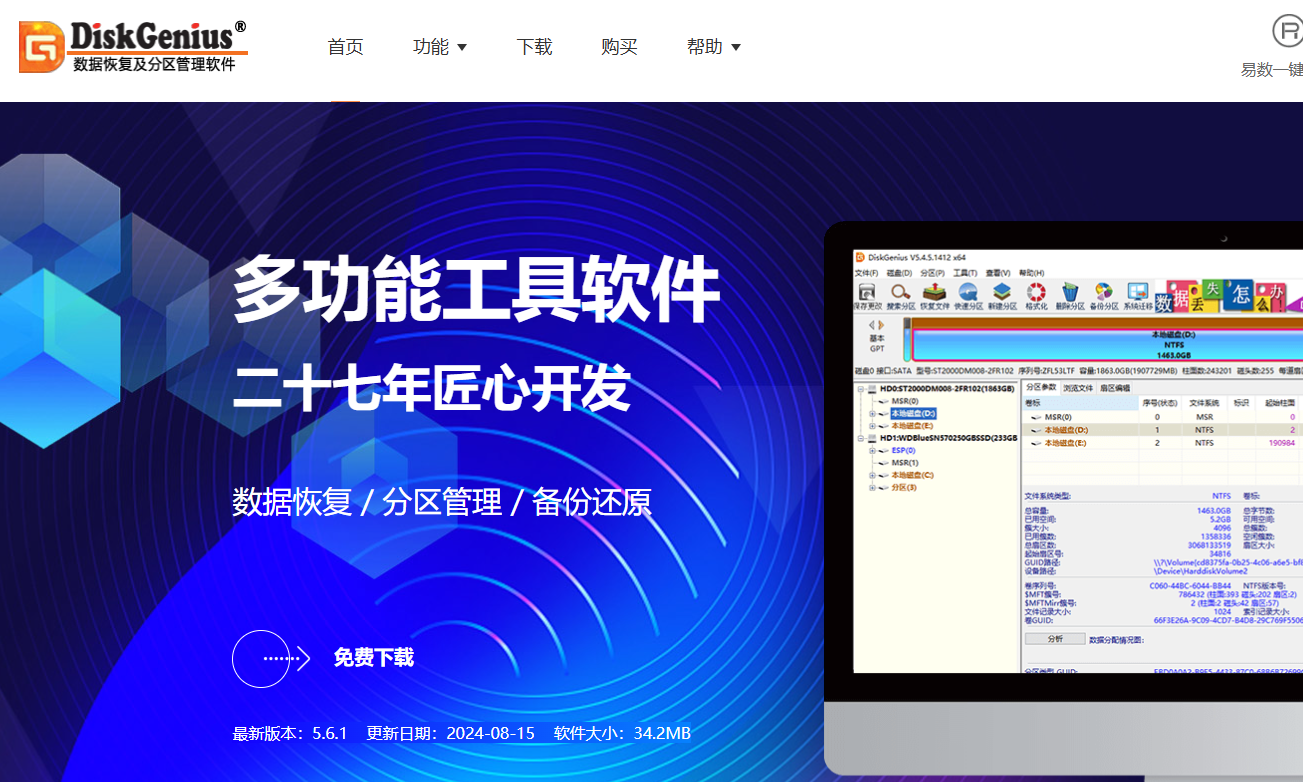Open the 系统迁移 system migration icon

(1137, 294)
